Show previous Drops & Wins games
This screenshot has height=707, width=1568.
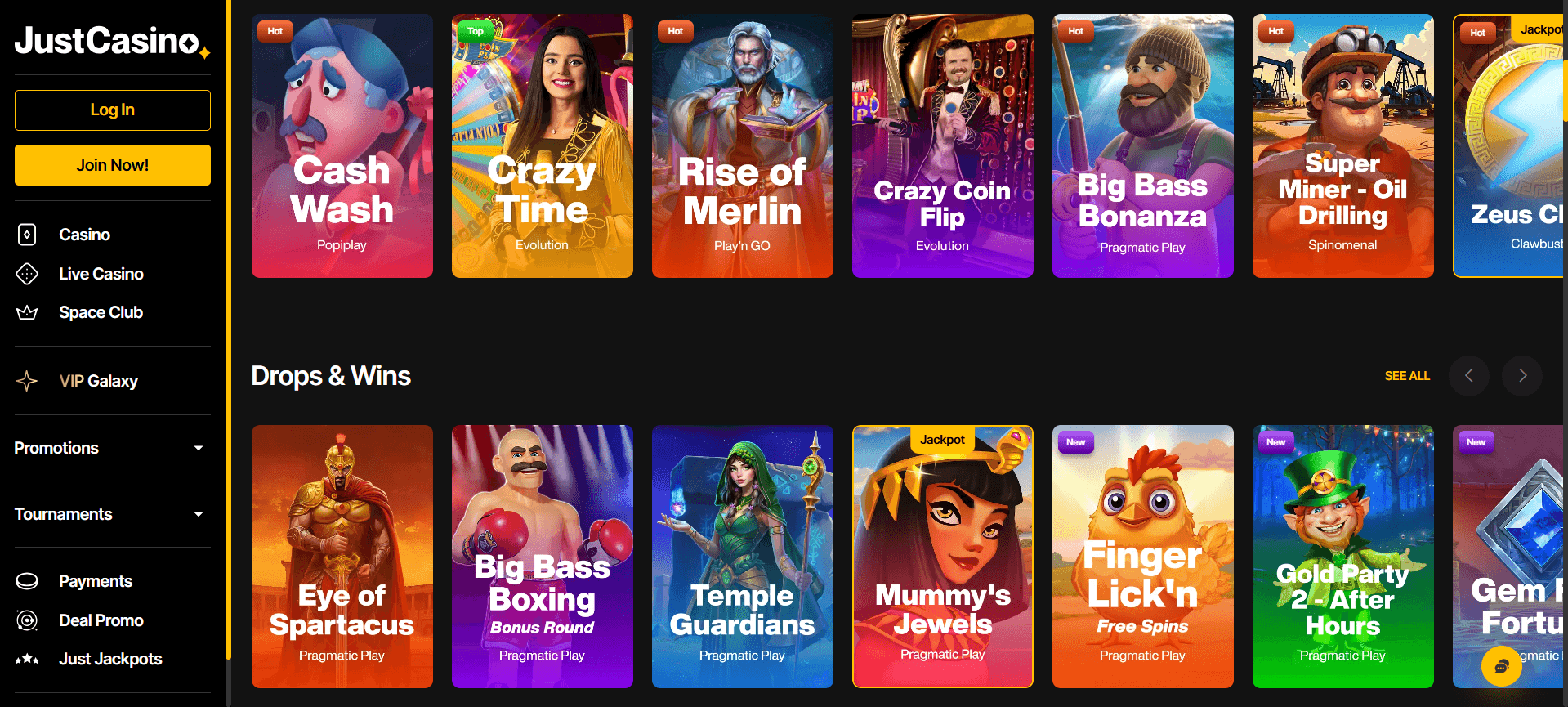click(1469, 376)
